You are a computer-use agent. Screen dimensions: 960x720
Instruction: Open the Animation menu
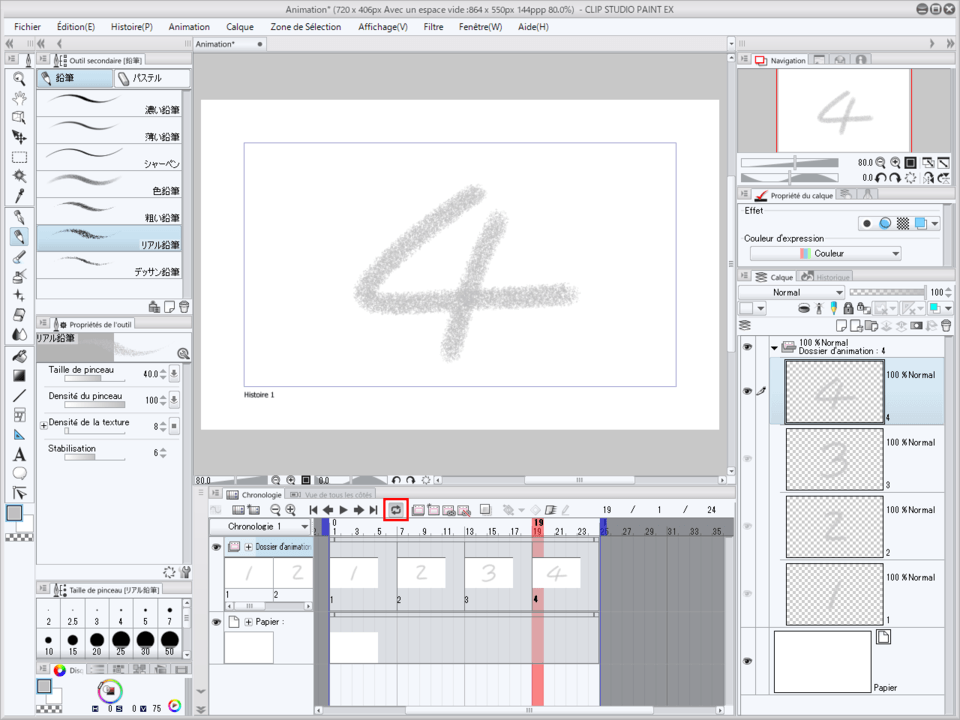(x=189, y=27)
